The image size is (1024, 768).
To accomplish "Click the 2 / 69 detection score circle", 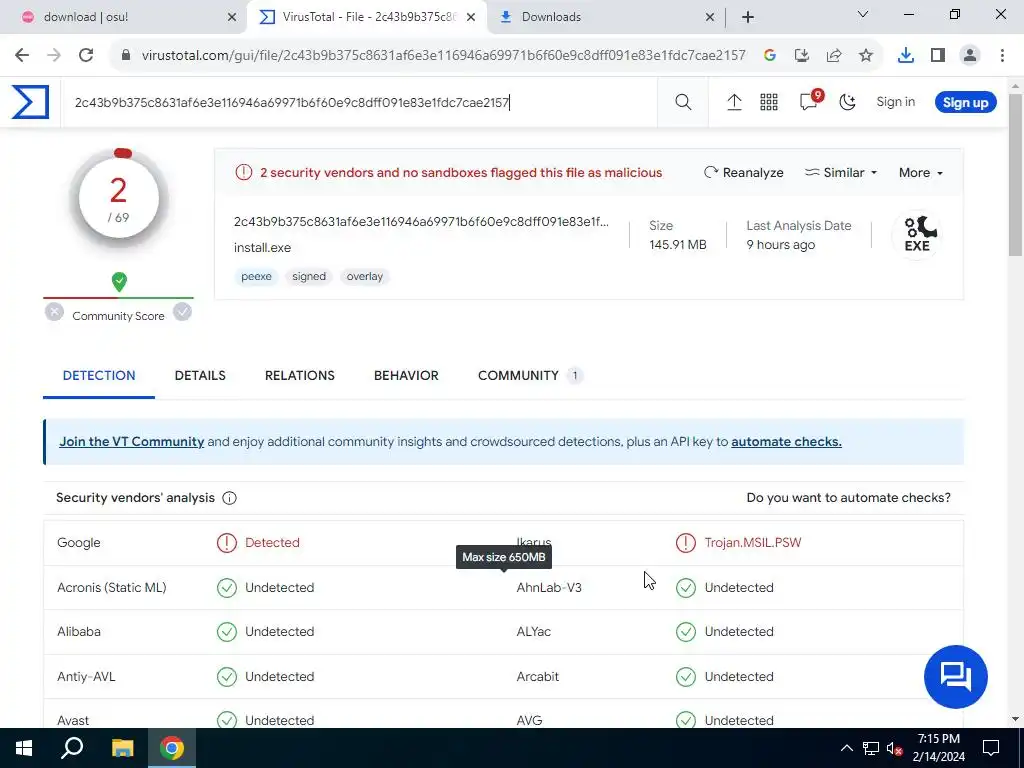I will [x=118, y=199].
